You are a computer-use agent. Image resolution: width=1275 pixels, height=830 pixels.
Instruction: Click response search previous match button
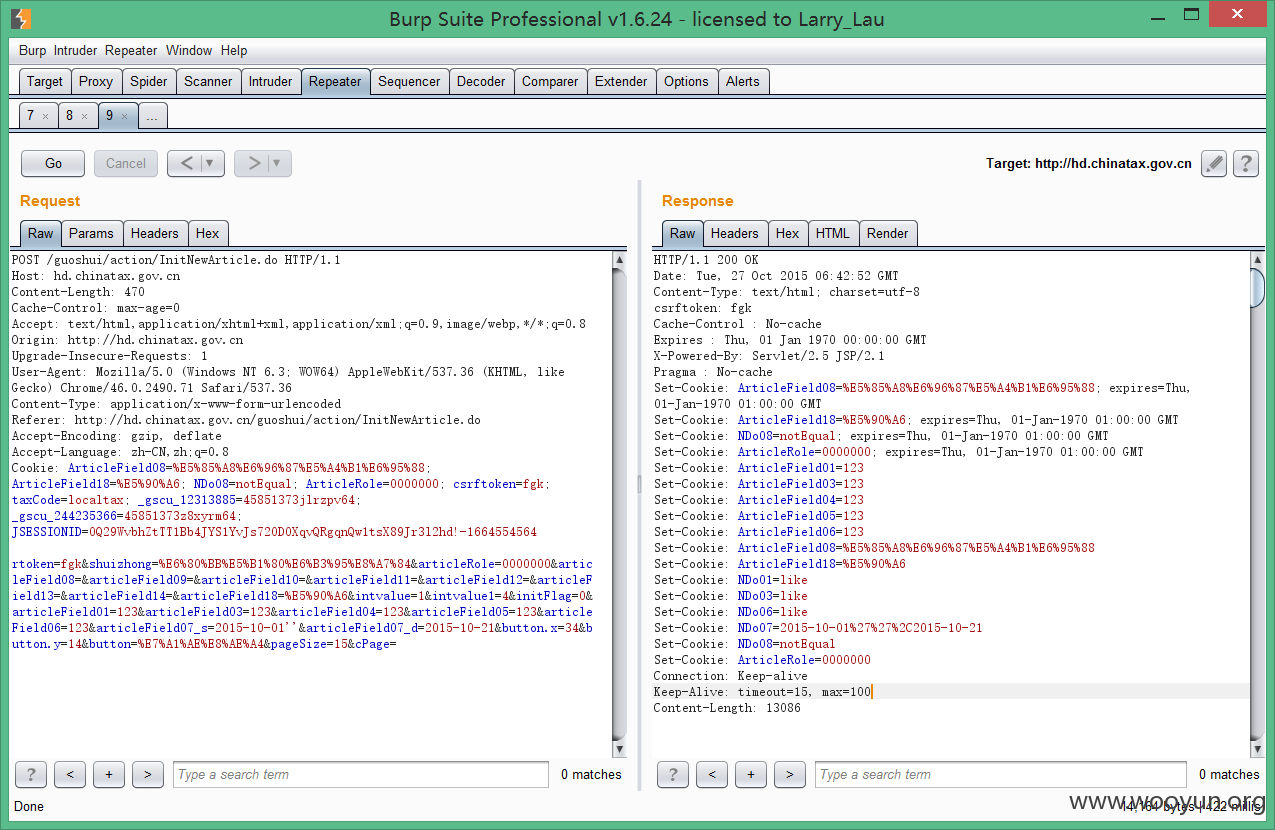click(x=712, y=774)
